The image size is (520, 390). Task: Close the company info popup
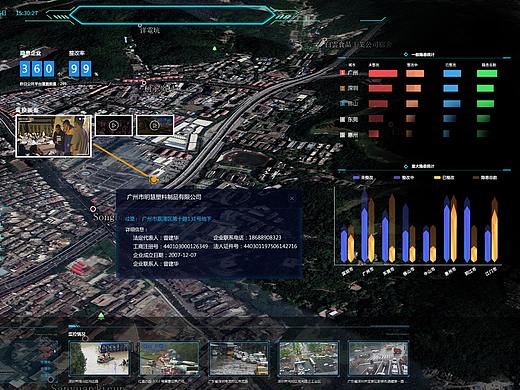[x=292, y=198]
